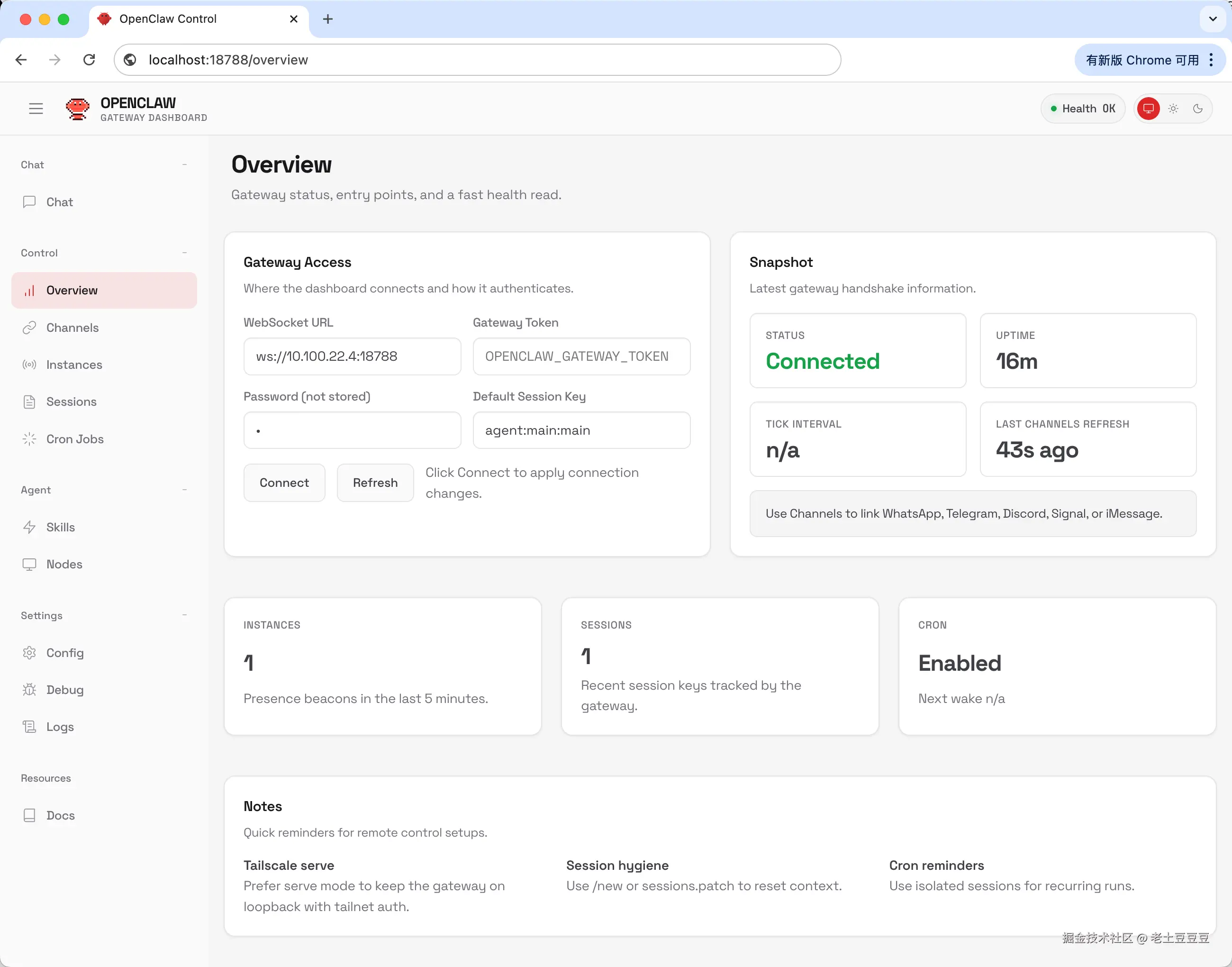Open the Debug bug page
This screenshot has height=967, width=1232.
64,690
